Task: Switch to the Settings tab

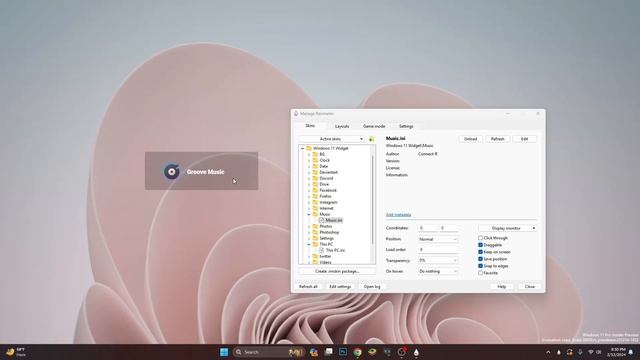Action: coord(406,127)
